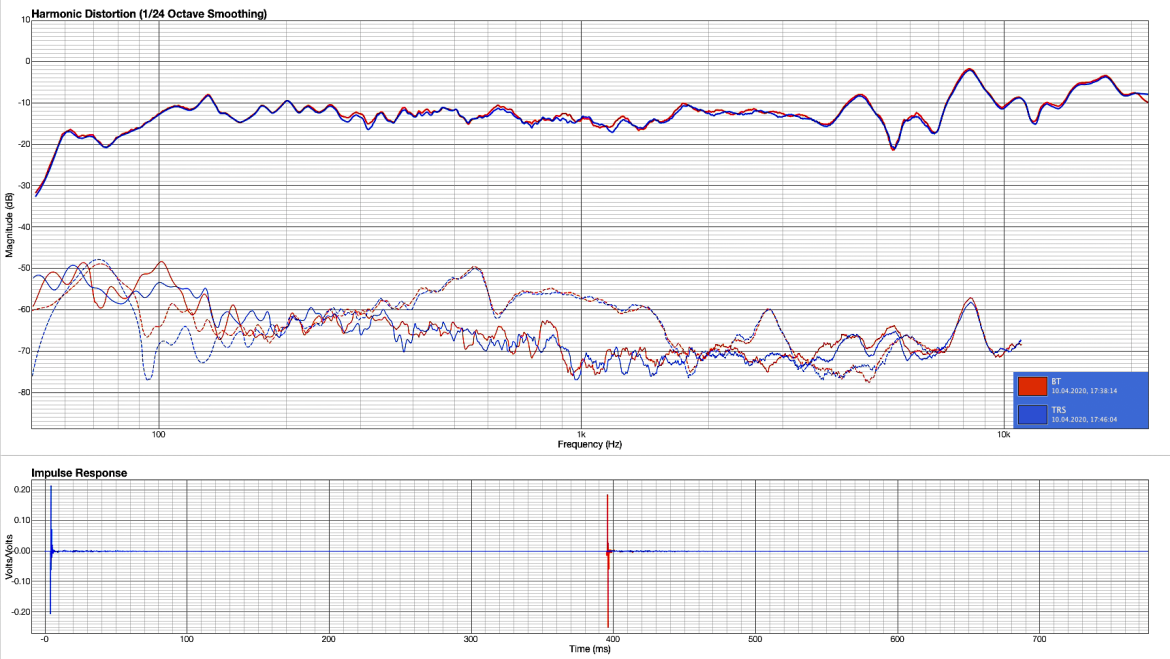Click the 10k frequency axis tick label
Screen dimensions: 1170x659
[1004, 434]
